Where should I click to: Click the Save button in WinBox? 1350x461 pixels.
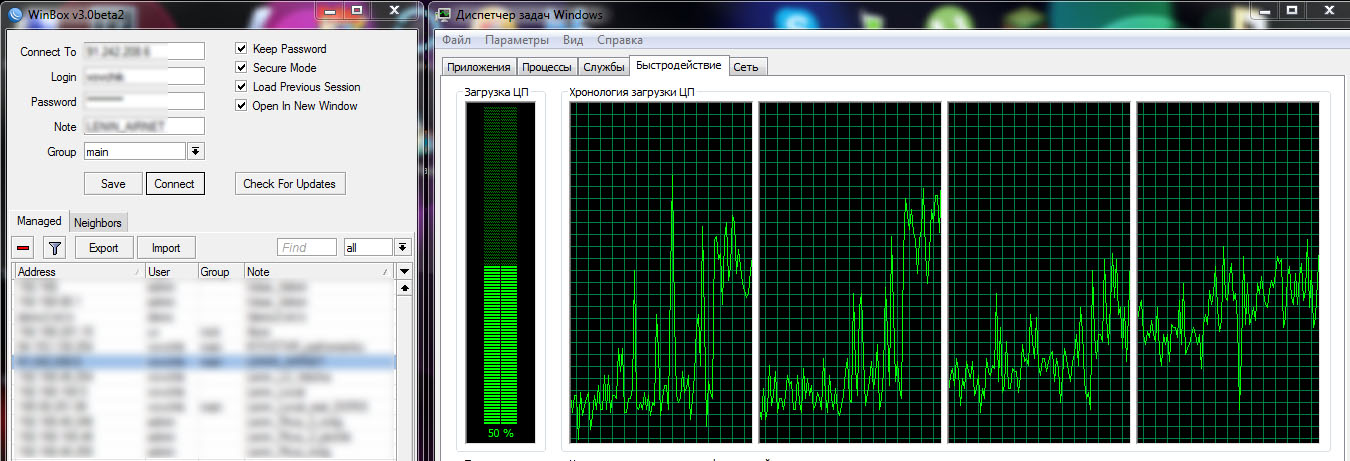click(113, 184)
